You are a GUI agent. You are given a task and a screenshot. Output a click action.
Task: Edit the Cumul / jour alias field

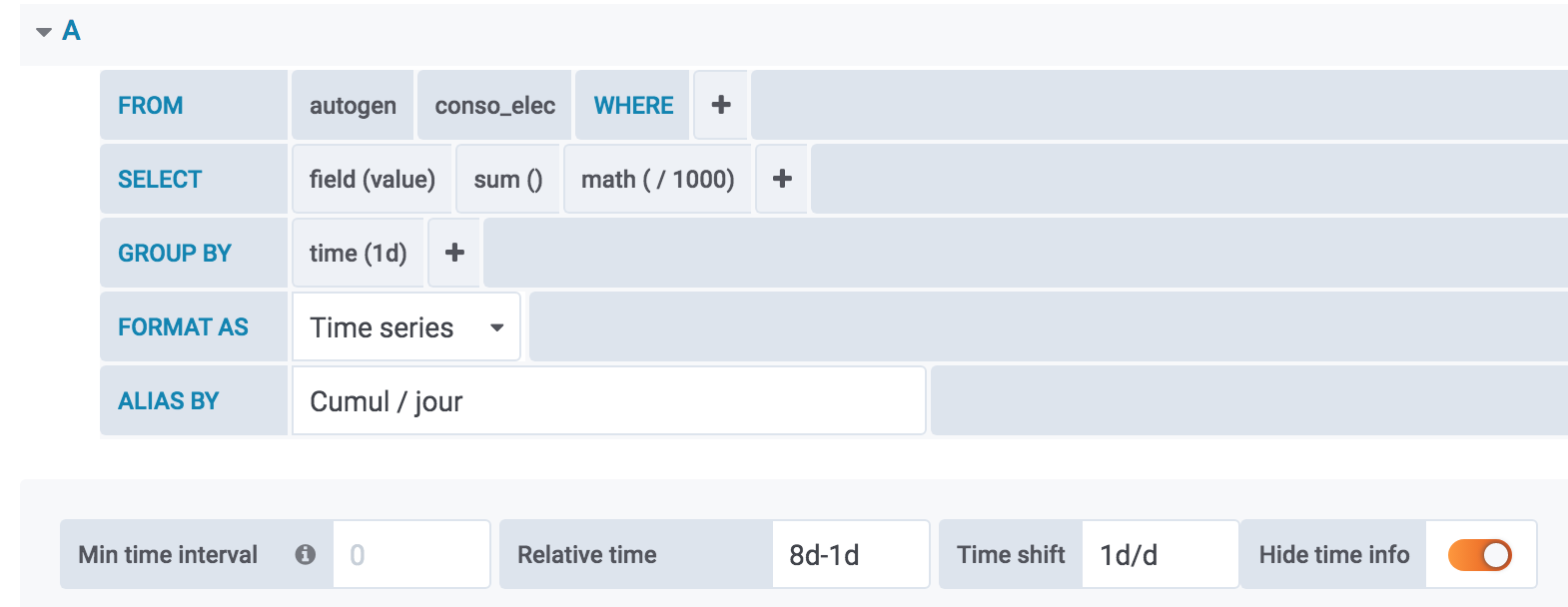point(607,401)
